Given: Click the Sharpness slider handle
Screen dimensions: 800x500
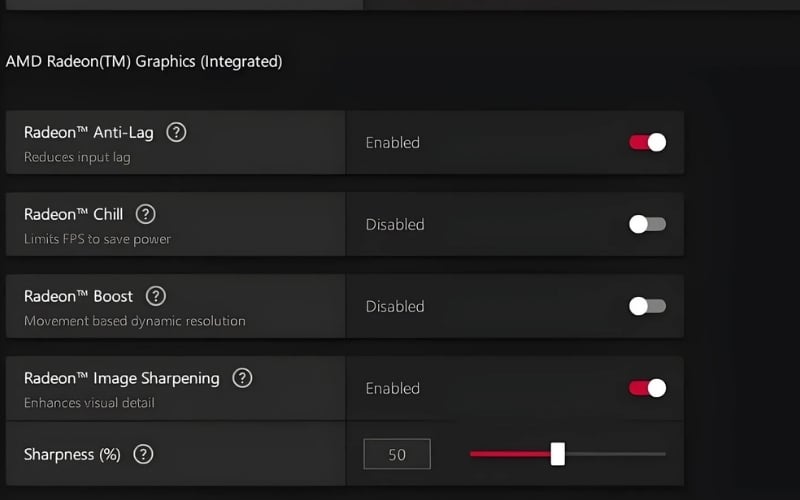Looking at the screenshot, I should click(558, 454).
